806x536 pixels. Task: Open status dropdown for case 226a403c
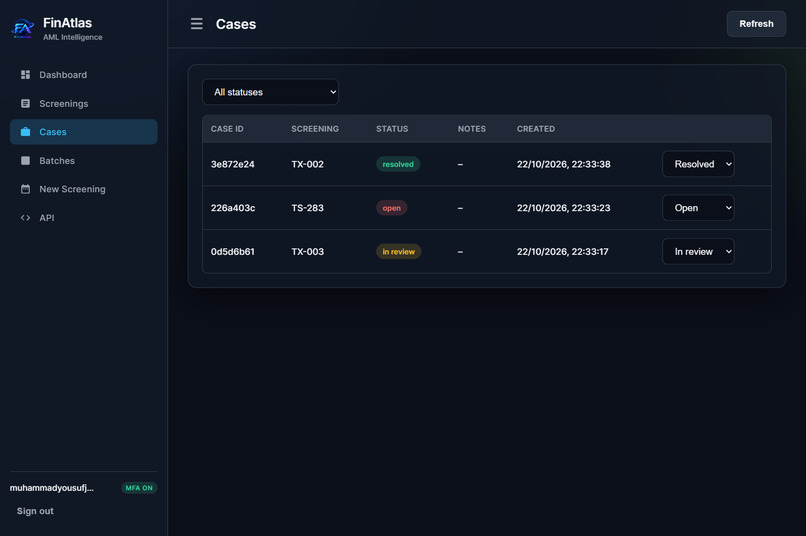(698, 208)
